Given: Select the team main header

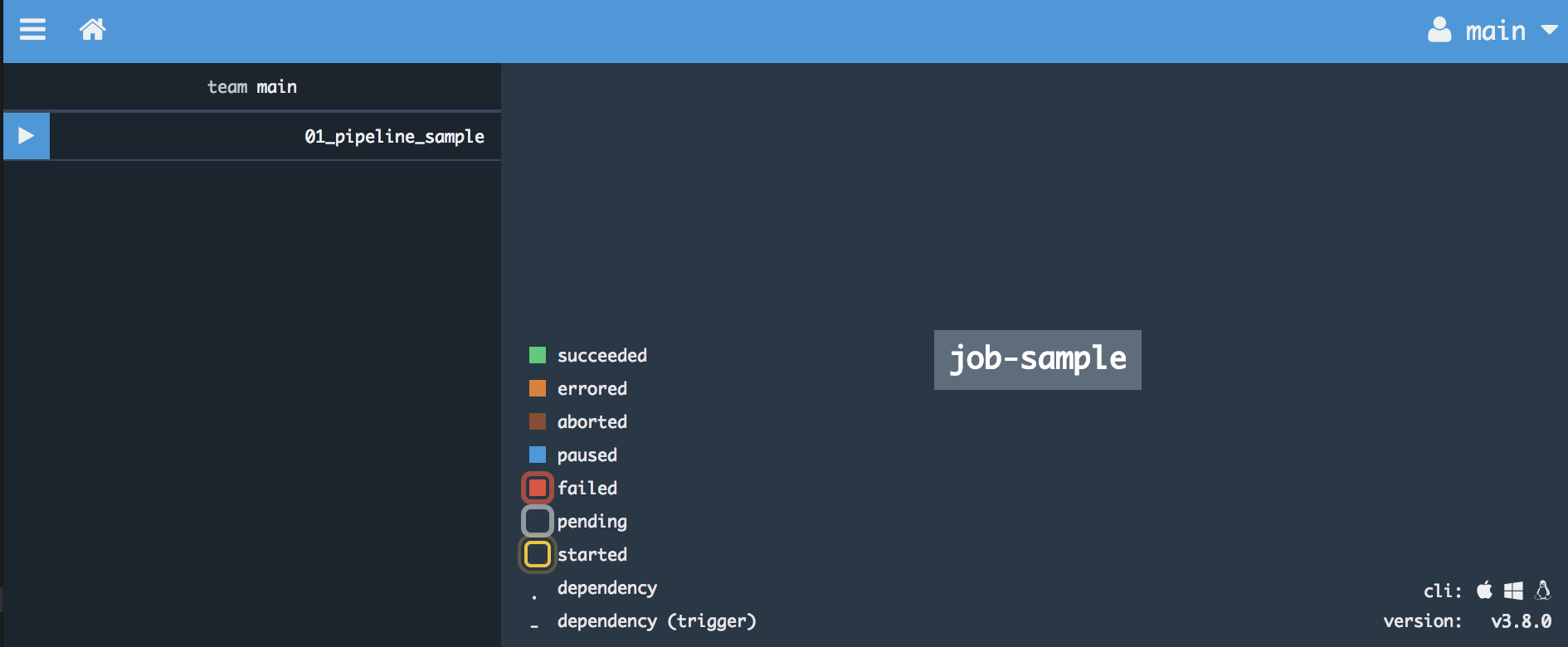Looking at the screenshot, I should click(252, 86).
